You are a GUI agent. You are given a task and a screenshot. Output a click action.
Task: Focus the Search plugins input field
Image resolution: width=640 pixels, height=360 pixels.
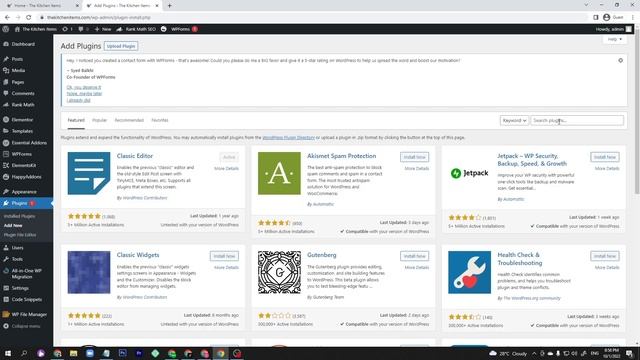577,120
